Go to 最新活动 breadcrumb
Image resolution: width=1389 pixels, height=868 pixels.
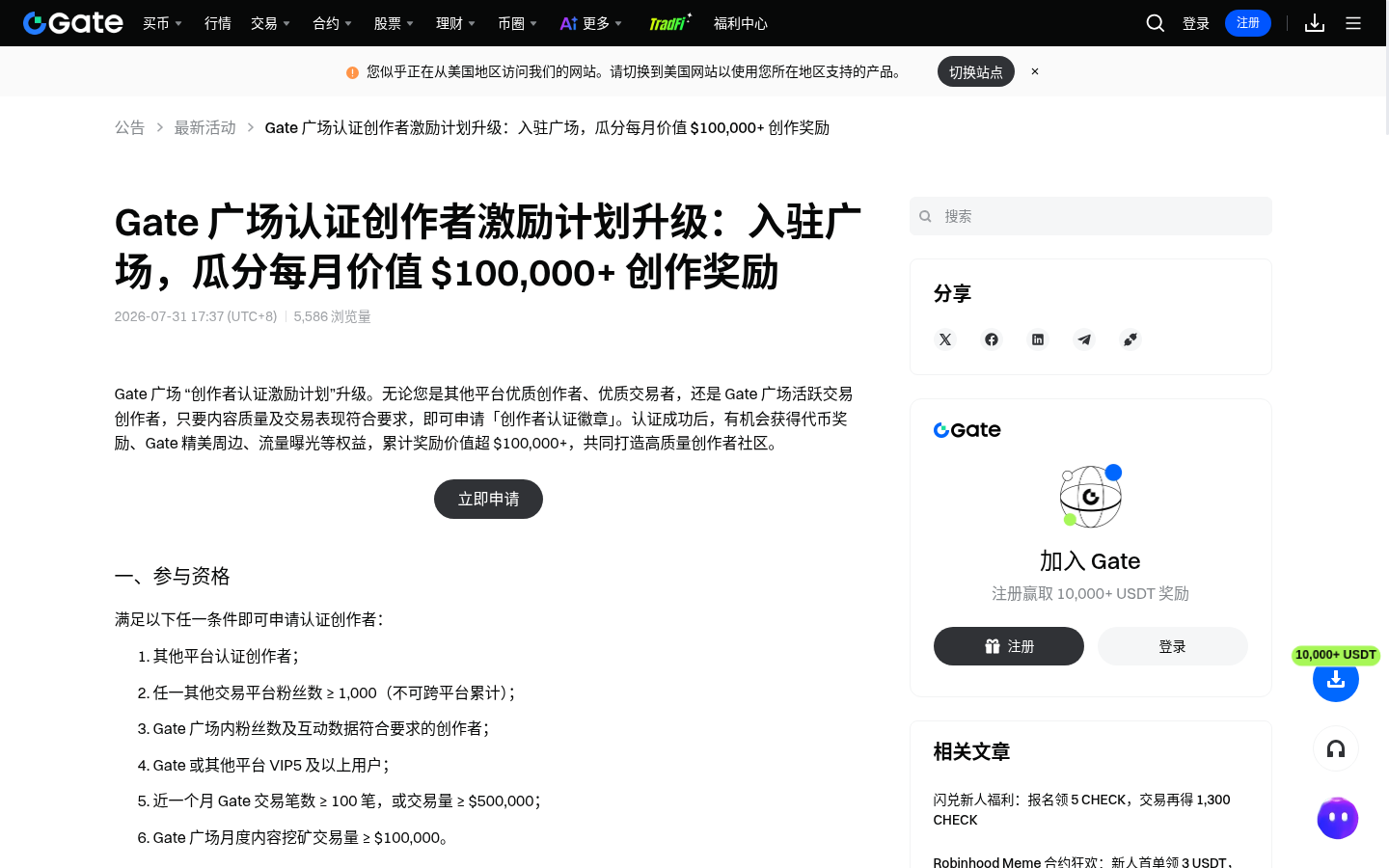204,127
